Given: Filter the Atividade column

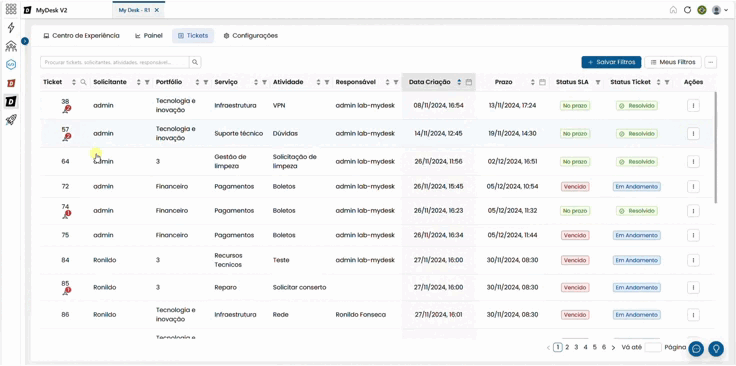Looking at the screenshot, I should point(327,82).
